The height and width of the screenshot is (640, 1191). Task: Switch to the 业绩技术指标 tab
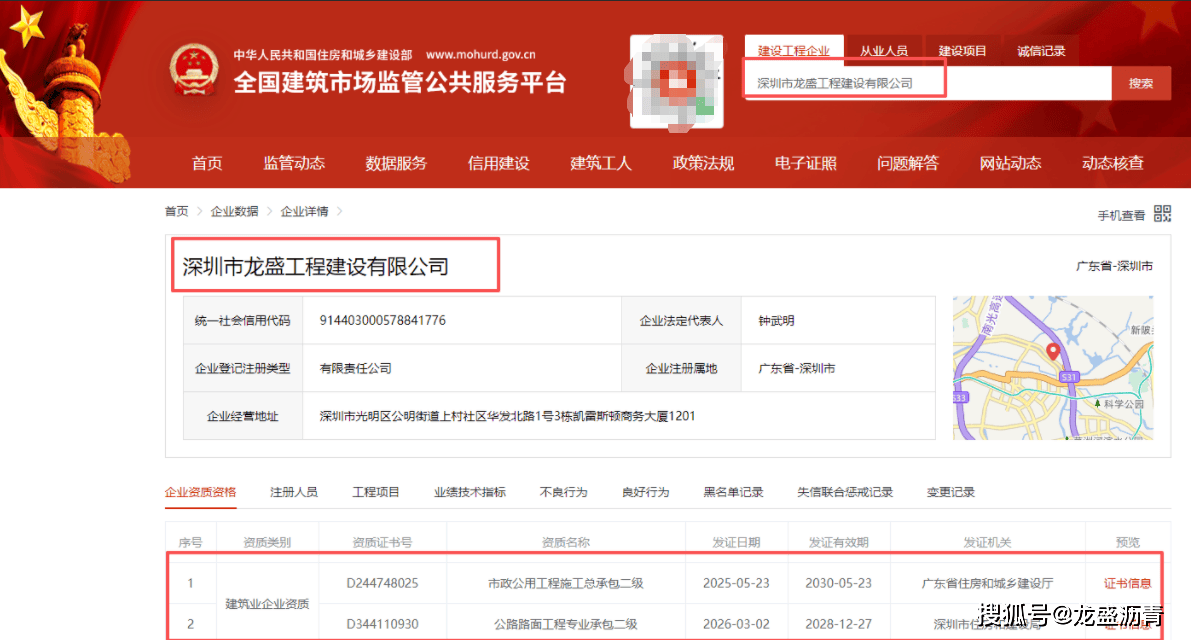(x=469, y=492)
